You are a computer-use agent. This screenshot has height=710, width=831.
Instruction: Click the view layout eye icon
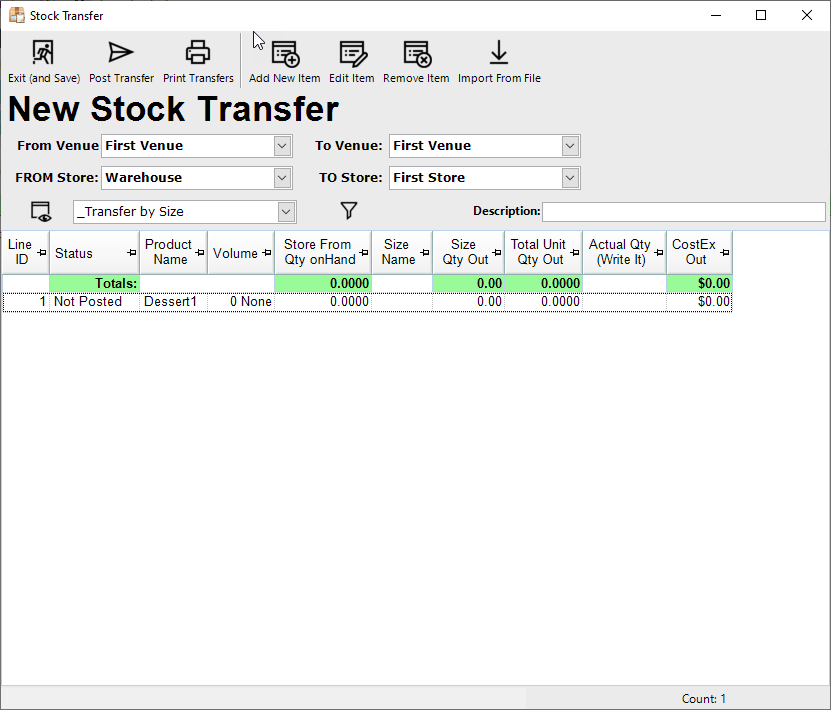tap(41, 211)
